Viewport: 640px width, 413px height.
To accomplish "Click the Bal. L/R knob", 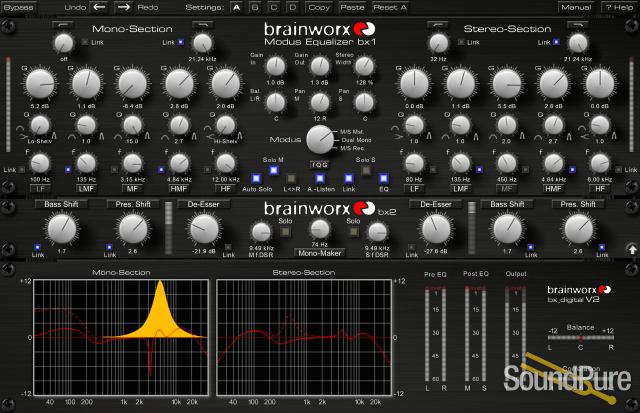I will tap(276, 103).
